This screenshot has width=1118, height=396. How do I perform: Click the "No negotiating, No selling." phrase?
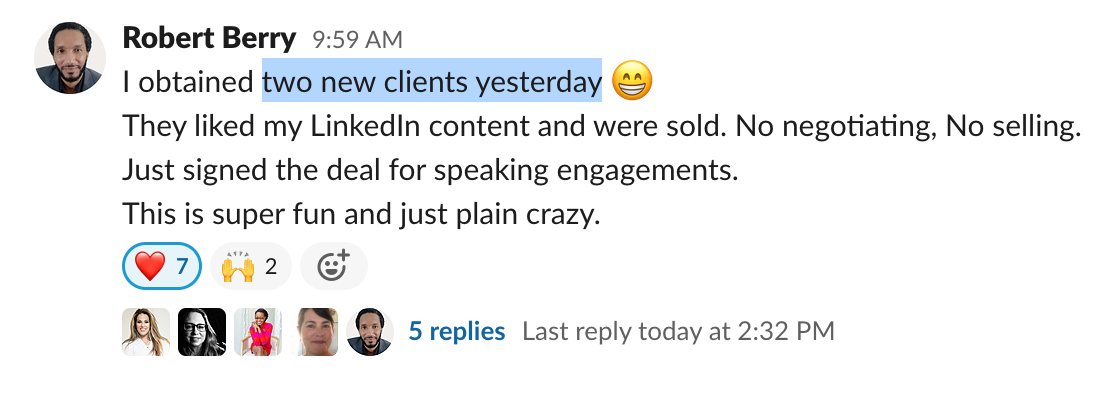pyautogui.click(x=908, y=127)
